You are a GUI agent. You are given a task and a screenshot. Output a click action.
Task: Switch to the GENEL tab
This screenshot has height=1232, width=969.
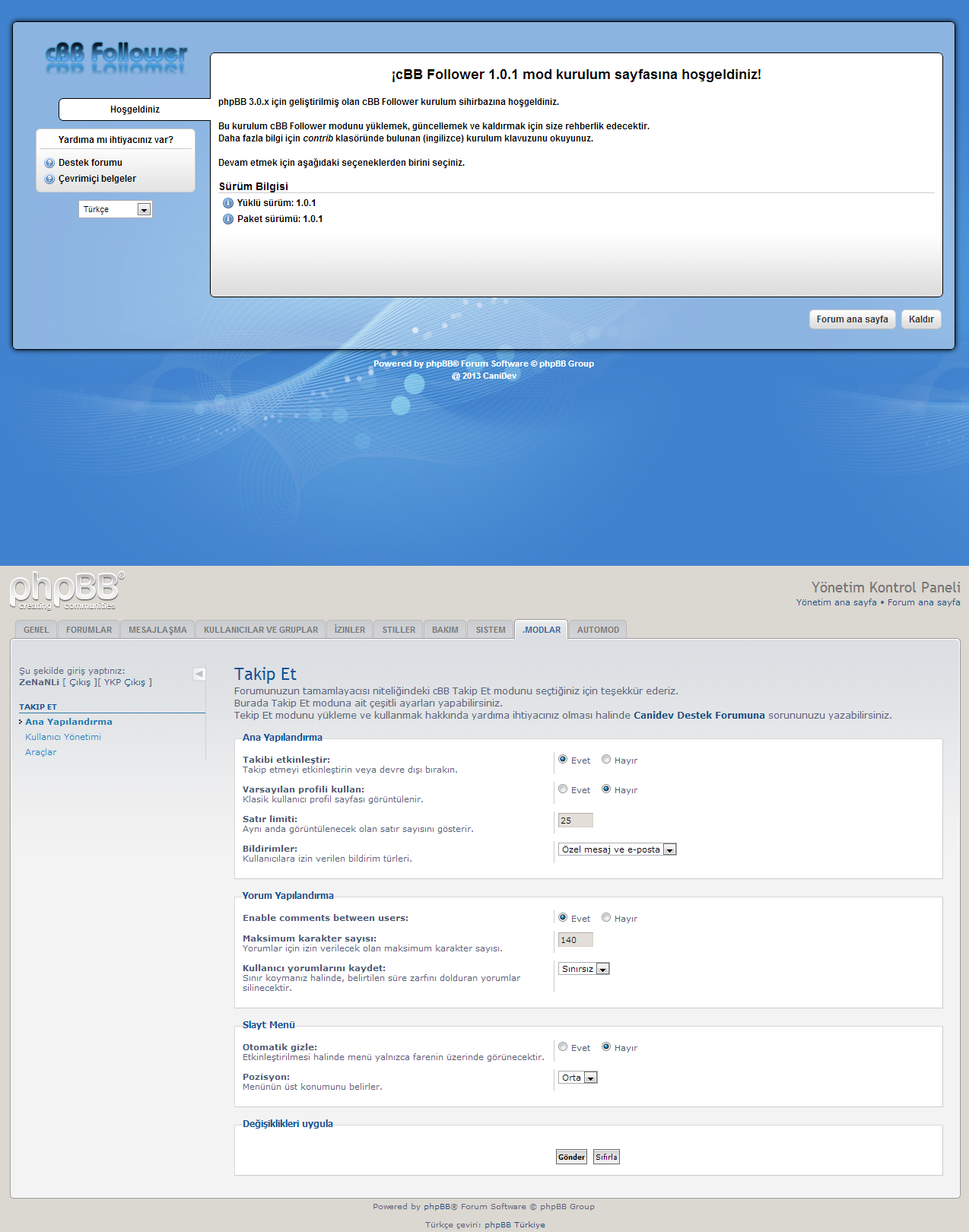(37, 630)
